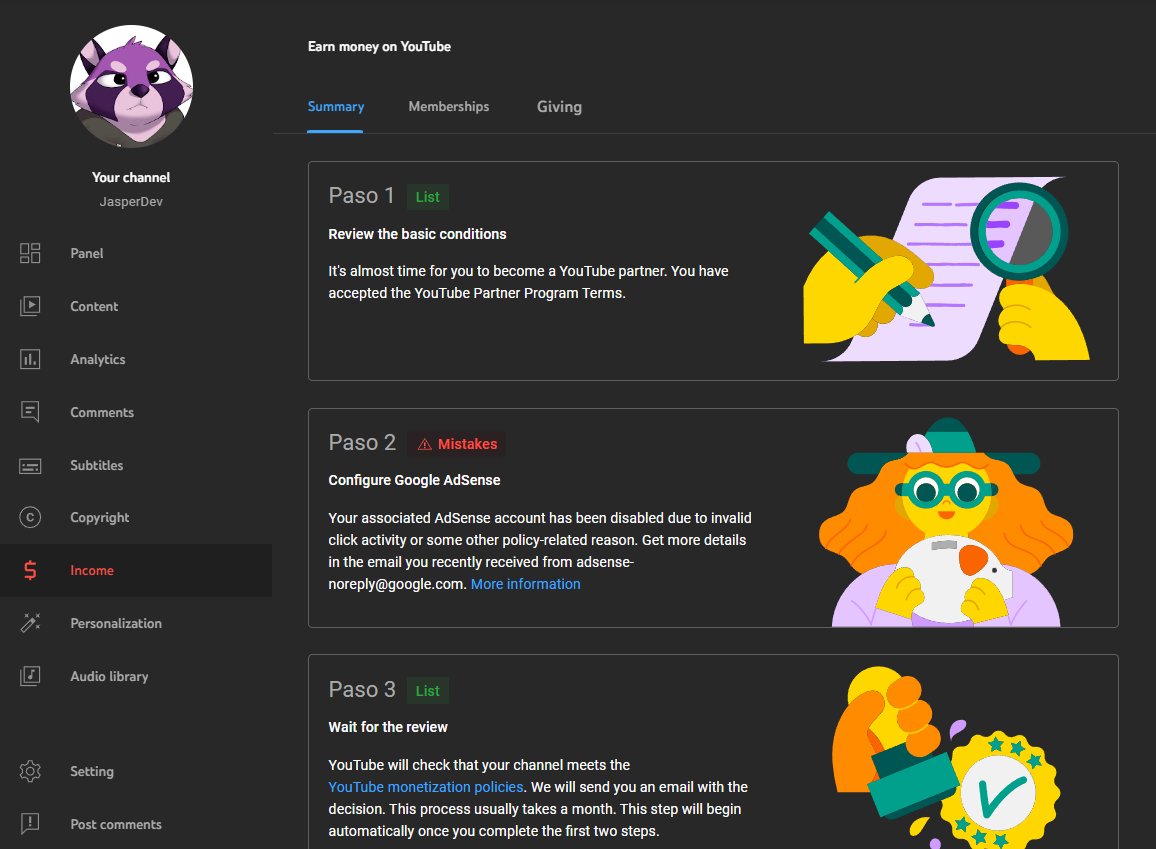Screen dimensions: 1156x849
Task: Open Personalization label in sidebar
Action: click(116, 623)
